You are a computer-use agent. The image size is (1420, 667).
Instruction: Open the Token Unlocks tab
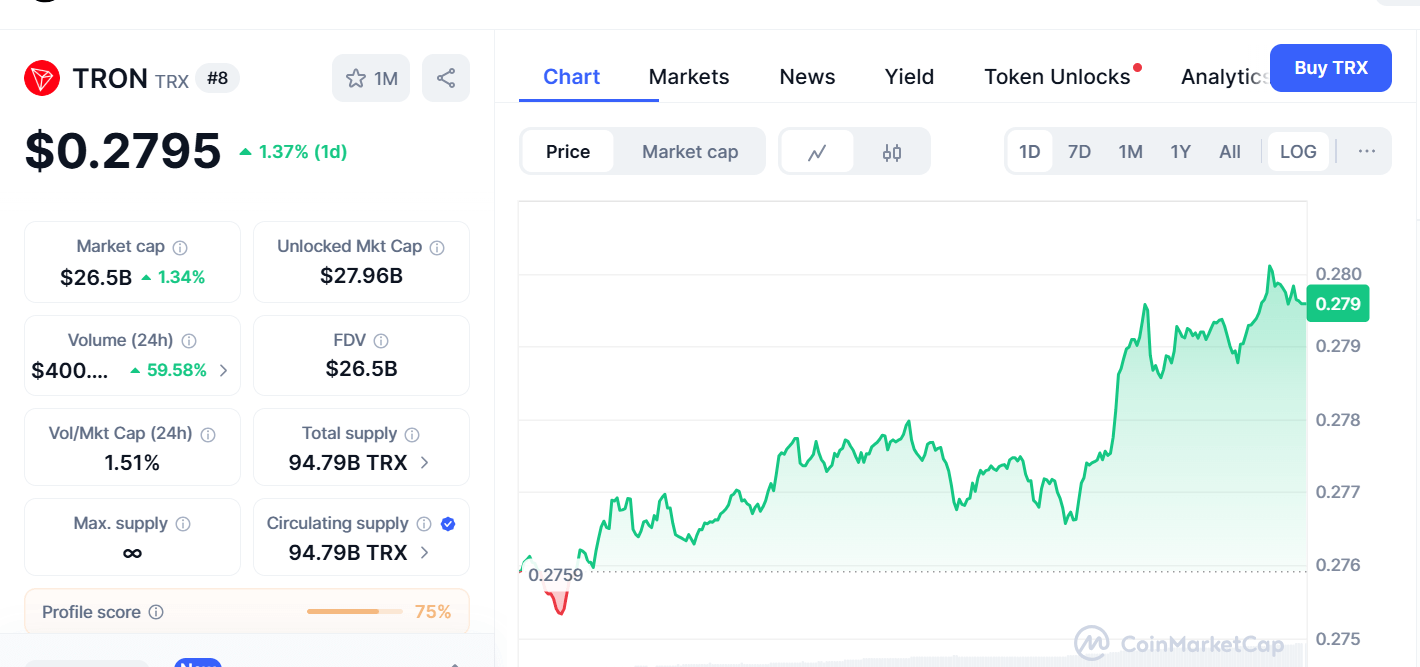[x=1057, y=77]
